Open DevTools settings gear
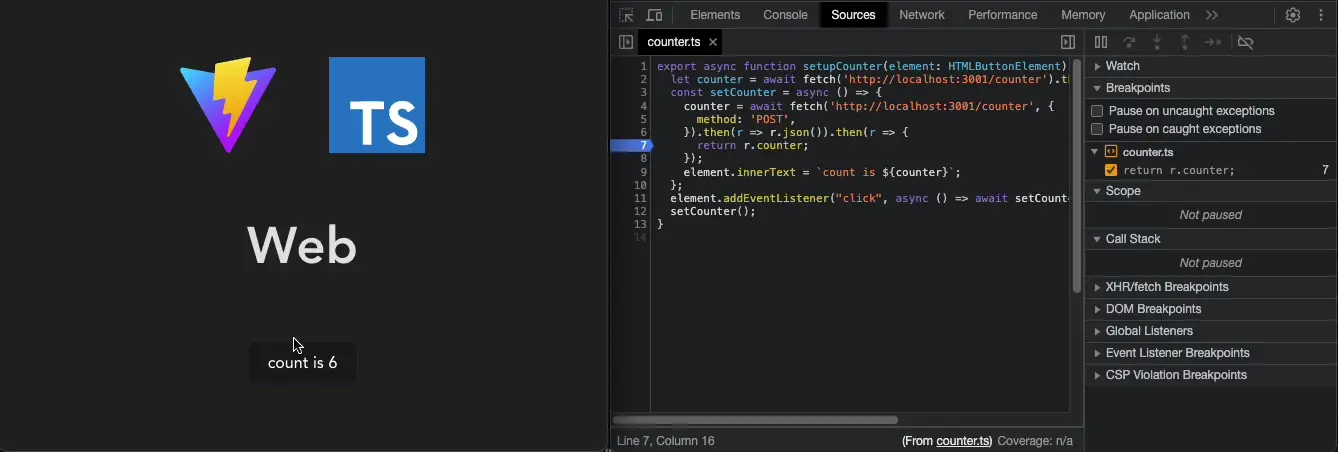This screenshot has width=1338, height=452. [x=1293, y=15]
